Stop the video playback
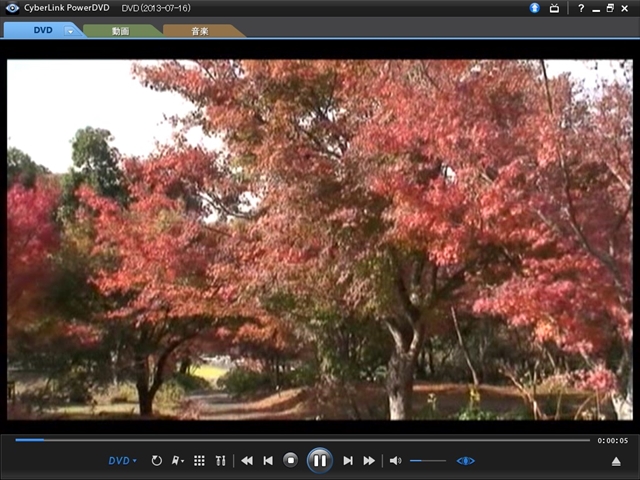Screen dimensions: 640x480 (x=290, y=460)
